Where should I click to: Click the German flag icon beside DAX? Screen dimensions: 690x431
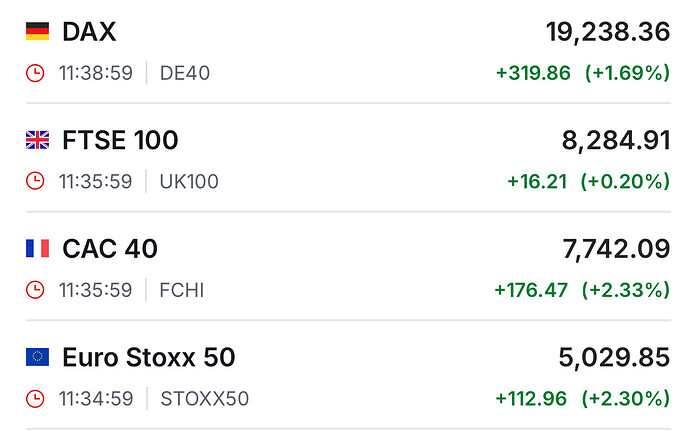click(37, 32)
